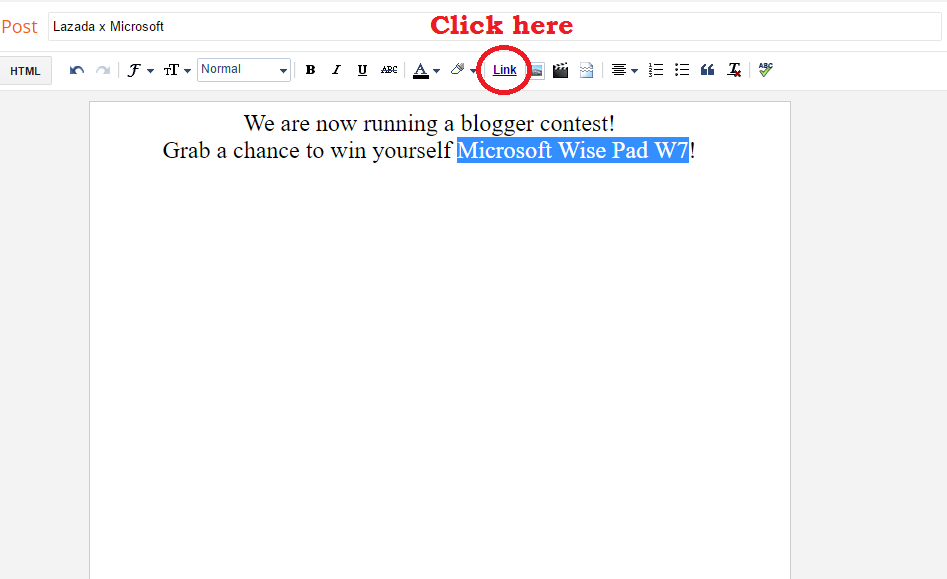Click the Link button in toolbar
The width and height of the screenshot is (947, 579).
pos(505,70)
